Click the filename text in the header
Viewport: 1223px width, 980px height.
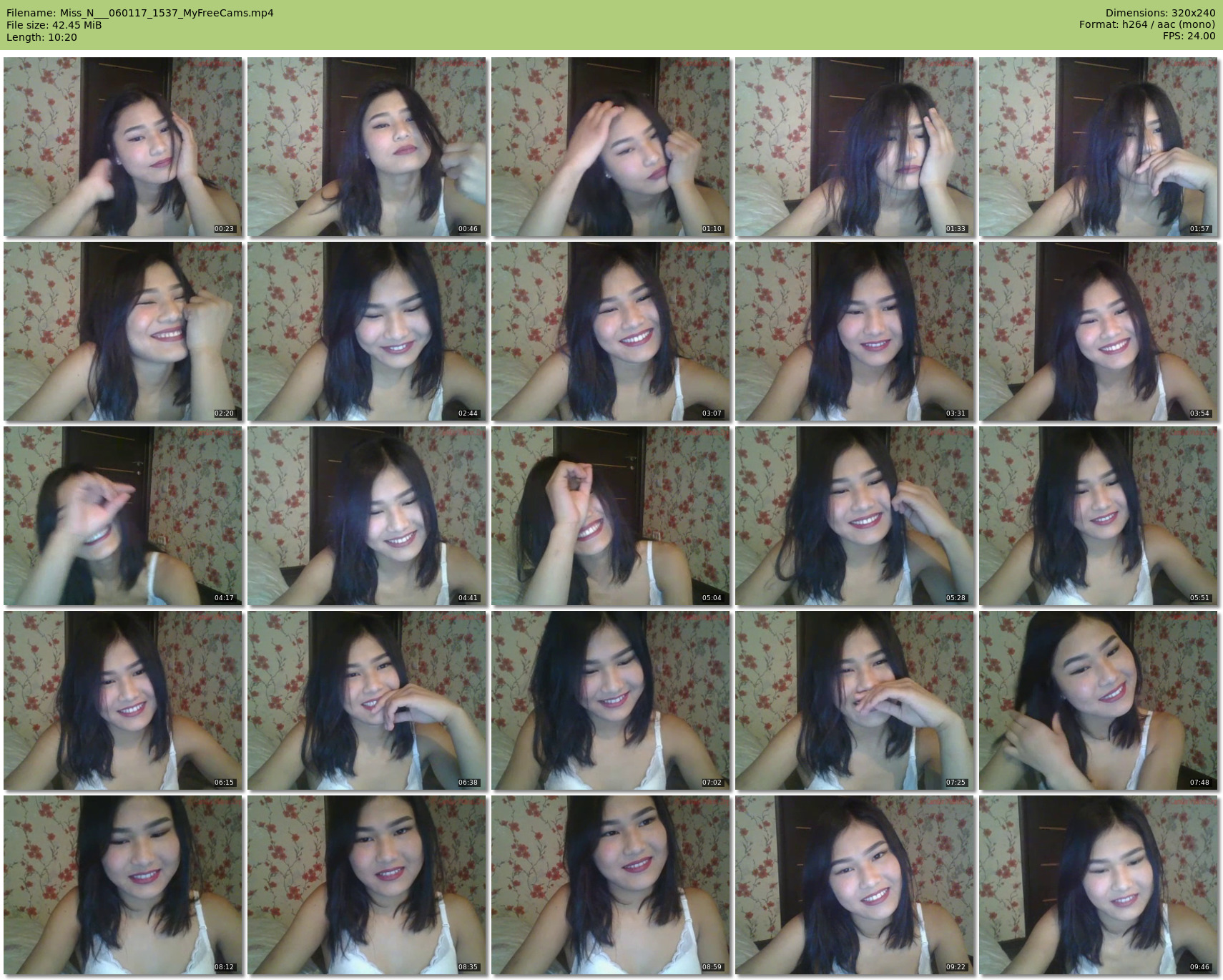click(x=140, y=13)
